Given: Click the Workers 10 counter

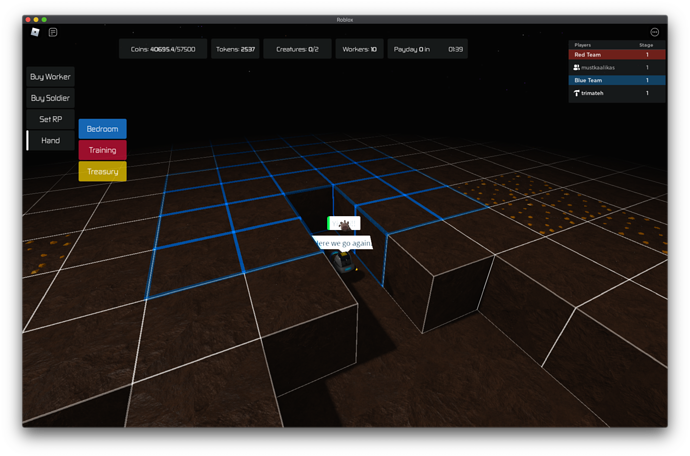Looking at the screenshot, I should [360, 49].
